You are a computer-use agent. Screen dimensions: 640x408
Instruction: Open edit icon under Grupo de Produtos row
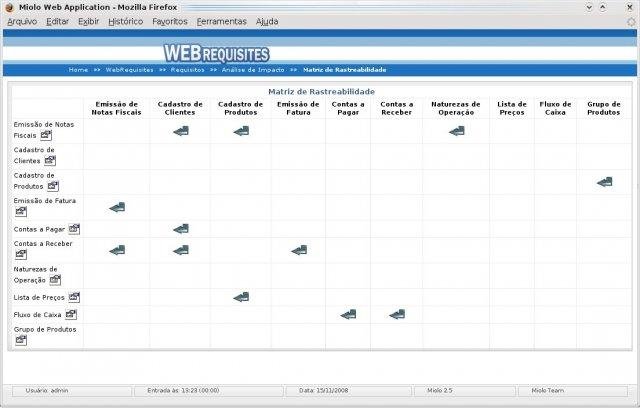(21, 339)
